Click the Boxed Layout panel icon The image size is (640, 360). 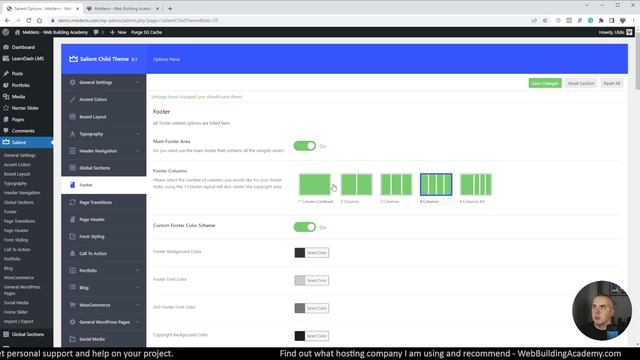tap(72, 117)
